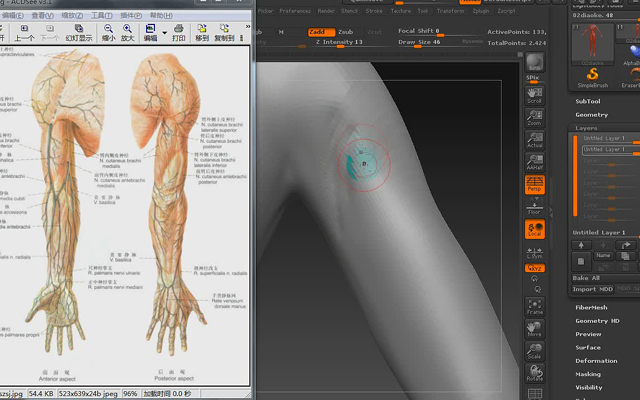Adjust the Z Intensity slider
Viewport: 640px width, 400px height.
339,43
